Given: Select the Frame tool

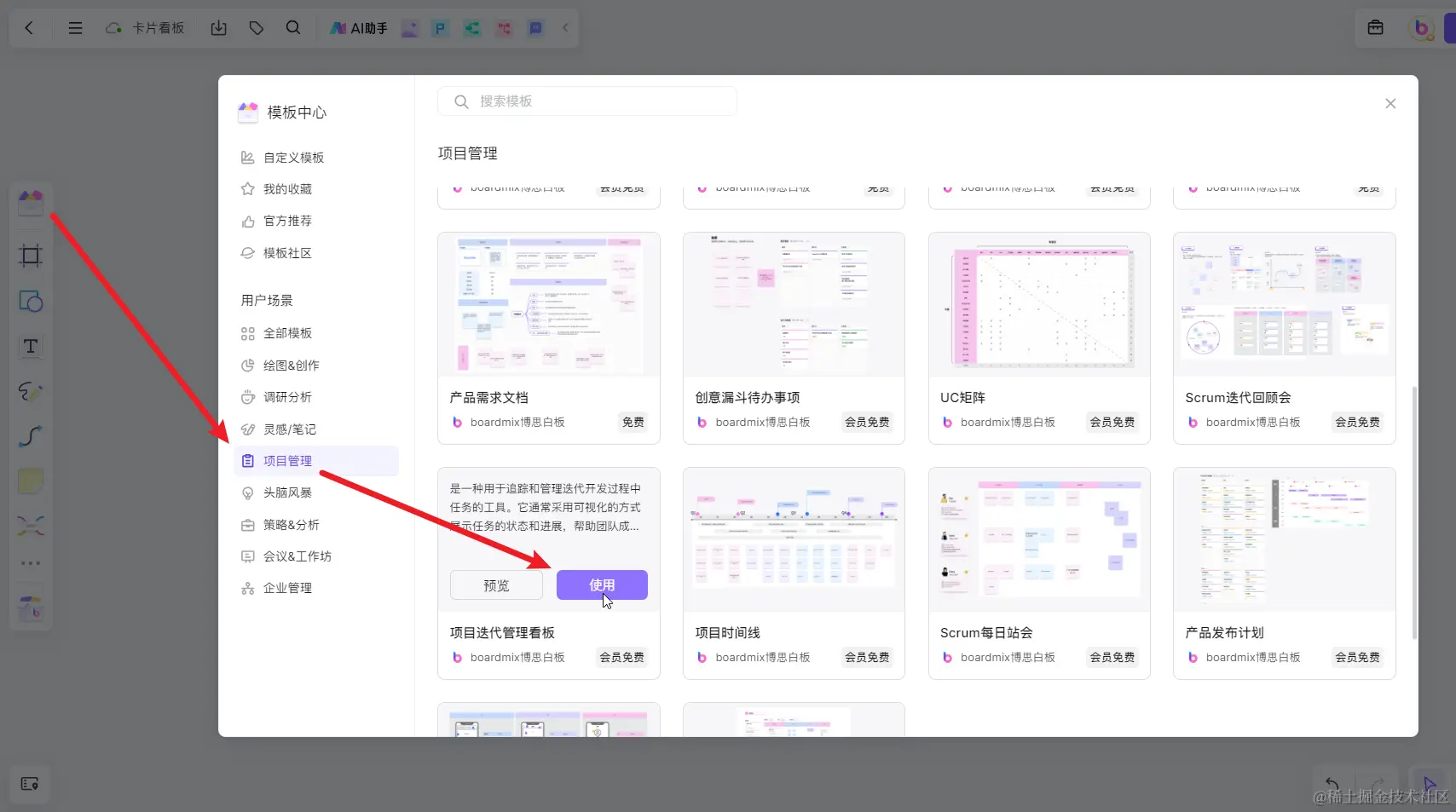Looking at the screenshot, I should pyautogui.click(x=30, y=256).
